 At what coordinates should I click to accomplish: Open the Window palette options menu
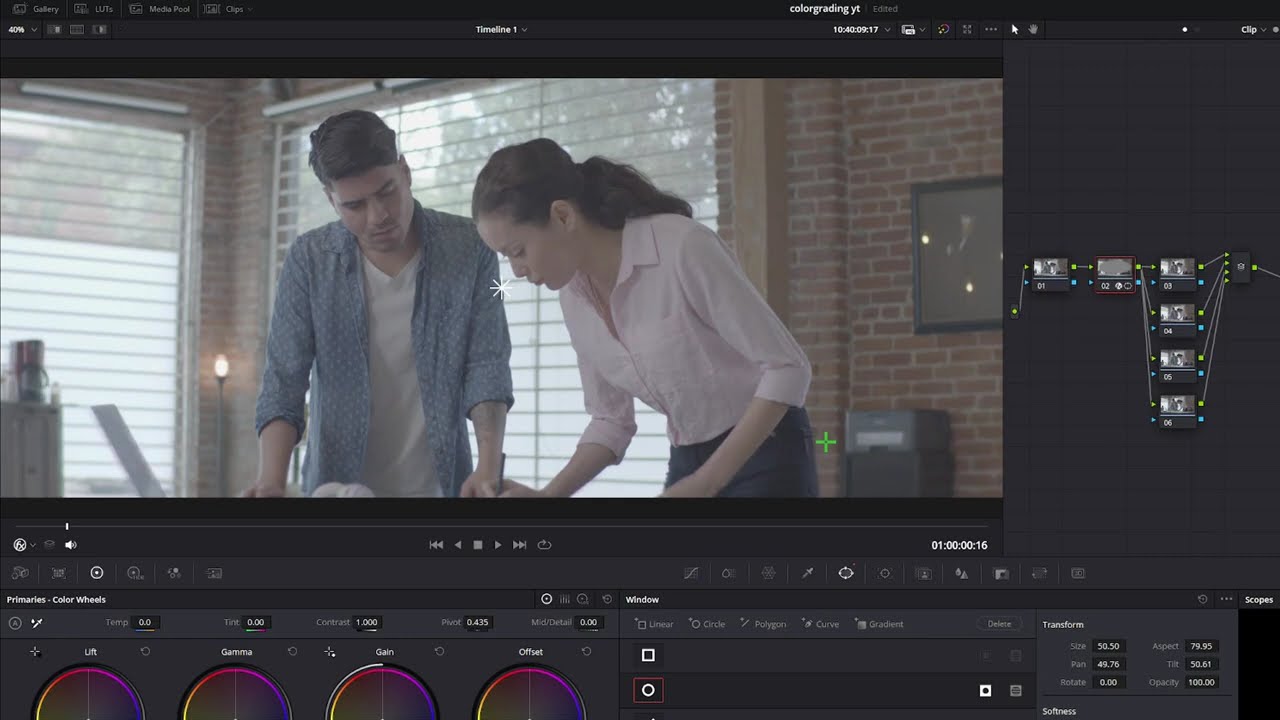point(1227,599)
